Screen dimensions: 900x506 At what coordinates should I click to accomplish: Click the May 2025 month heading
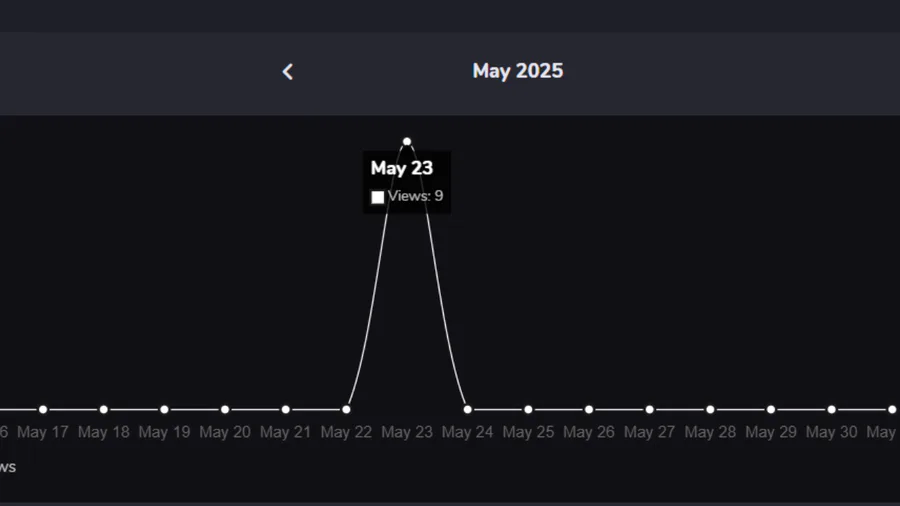point(517,71)
